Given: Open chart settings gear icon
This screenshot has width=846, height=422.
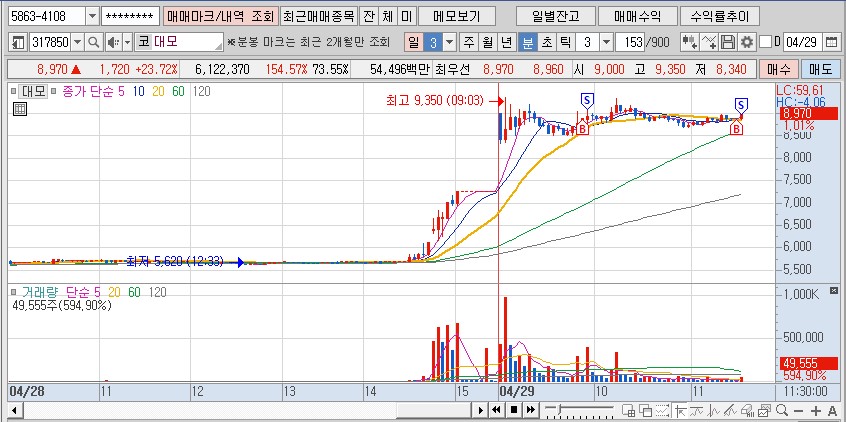Looking at the screenshot, I should (747, 42).
